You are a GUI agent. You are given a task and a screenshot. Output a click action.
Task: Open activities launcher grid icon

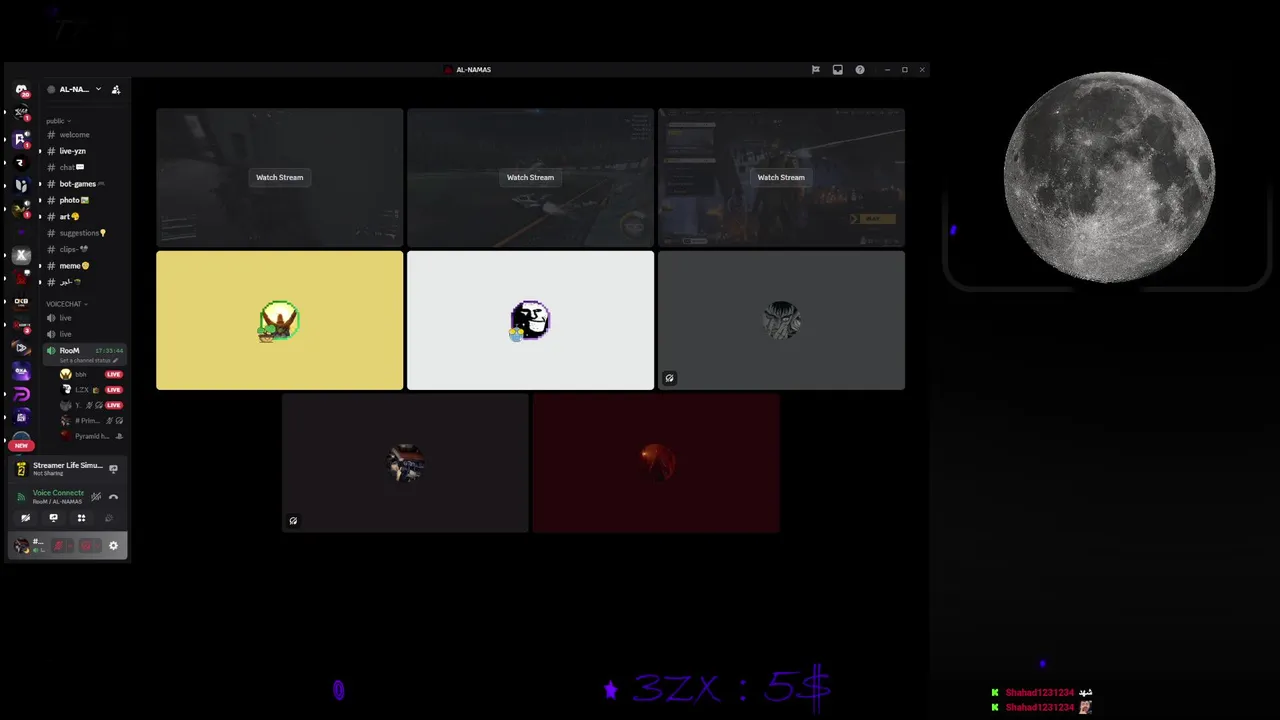[81, 518]
